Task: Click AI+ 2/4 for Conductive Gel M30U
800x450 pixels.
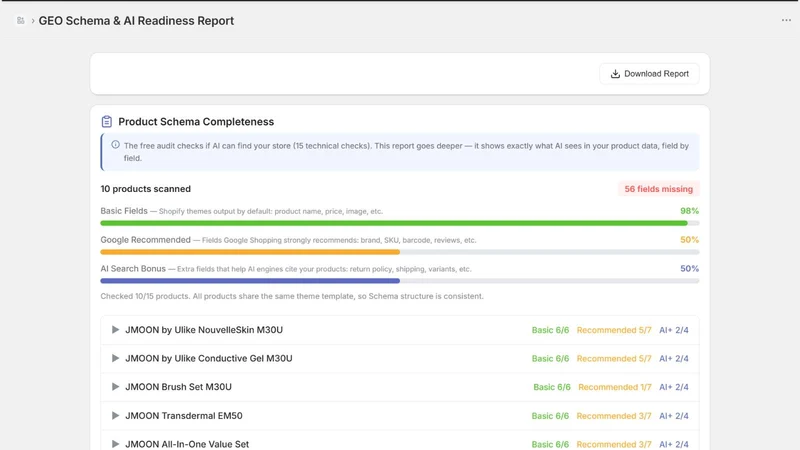Action: 673,359
